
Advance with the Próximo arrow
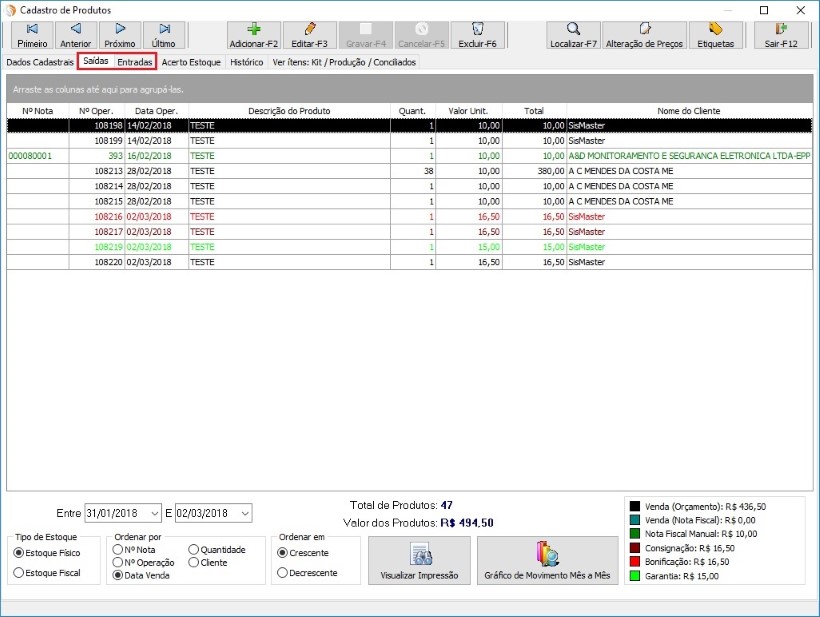click(120, 35)
